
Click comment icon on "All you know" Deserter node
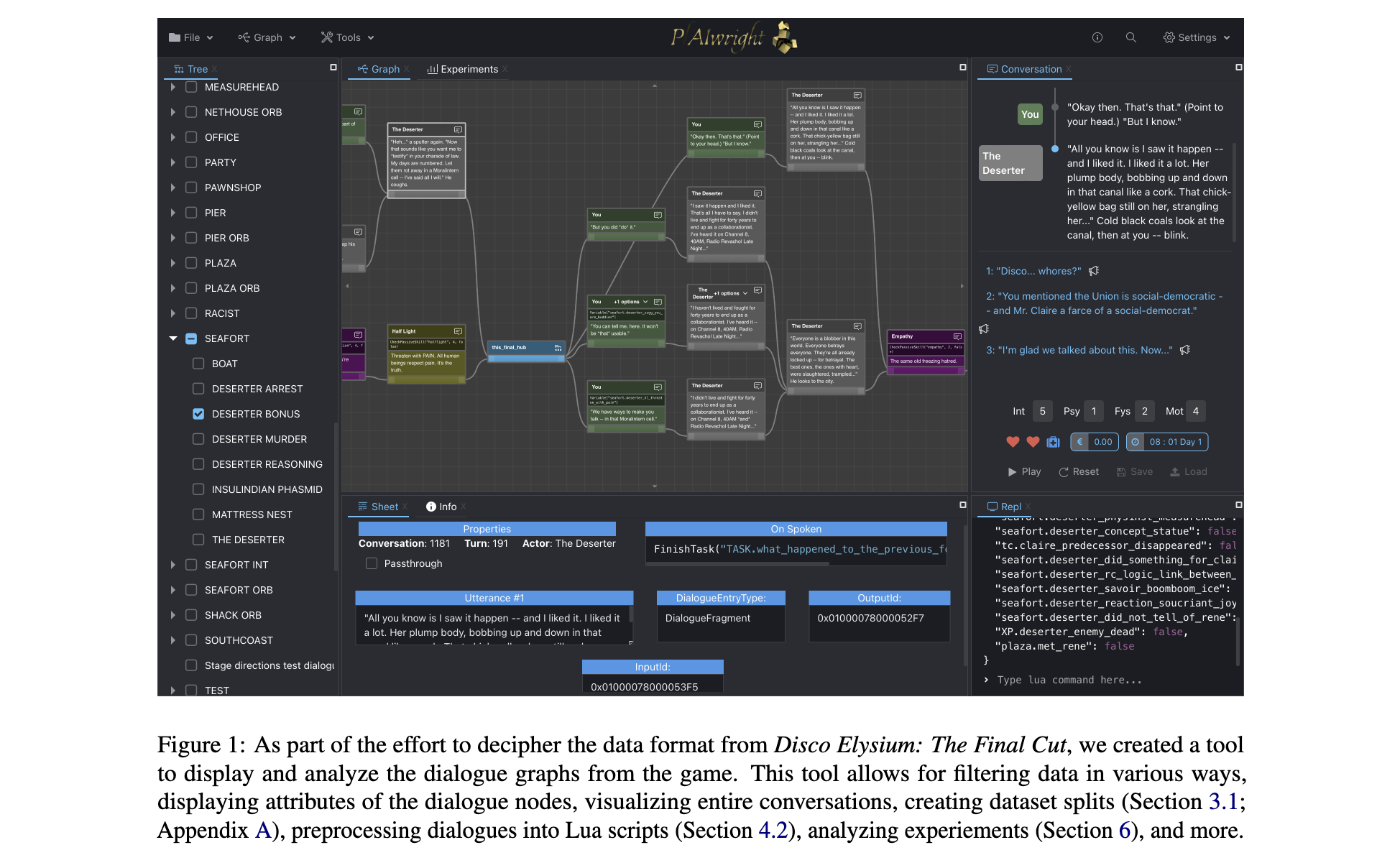pyautogui.click(x=857, y=96)
